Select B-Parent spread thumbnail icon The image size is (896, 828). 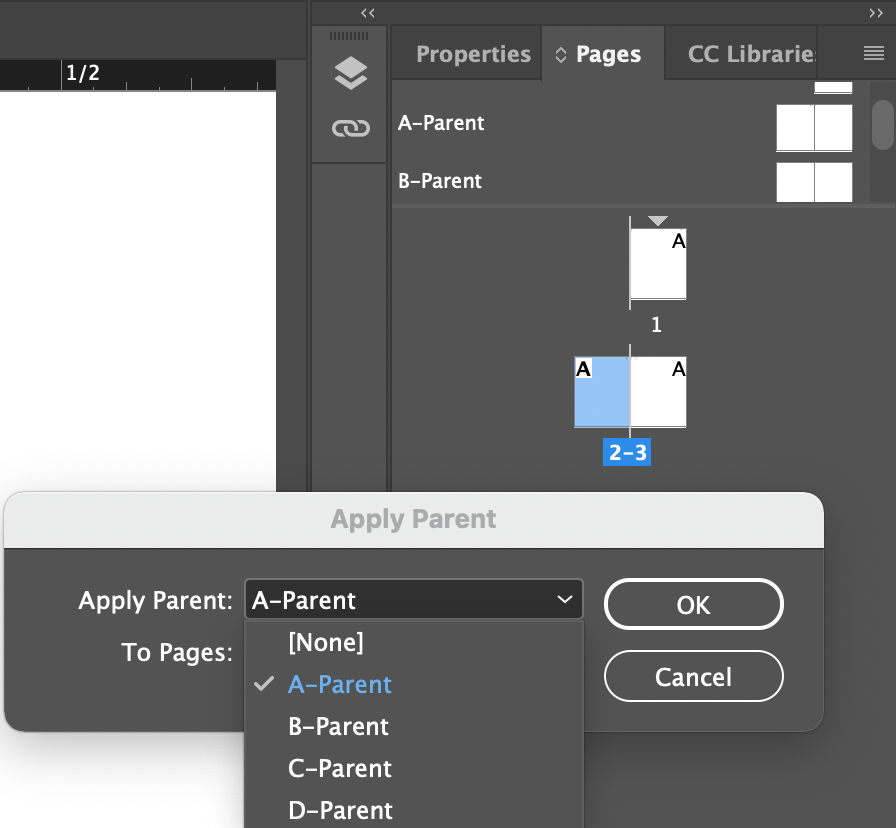814,182
